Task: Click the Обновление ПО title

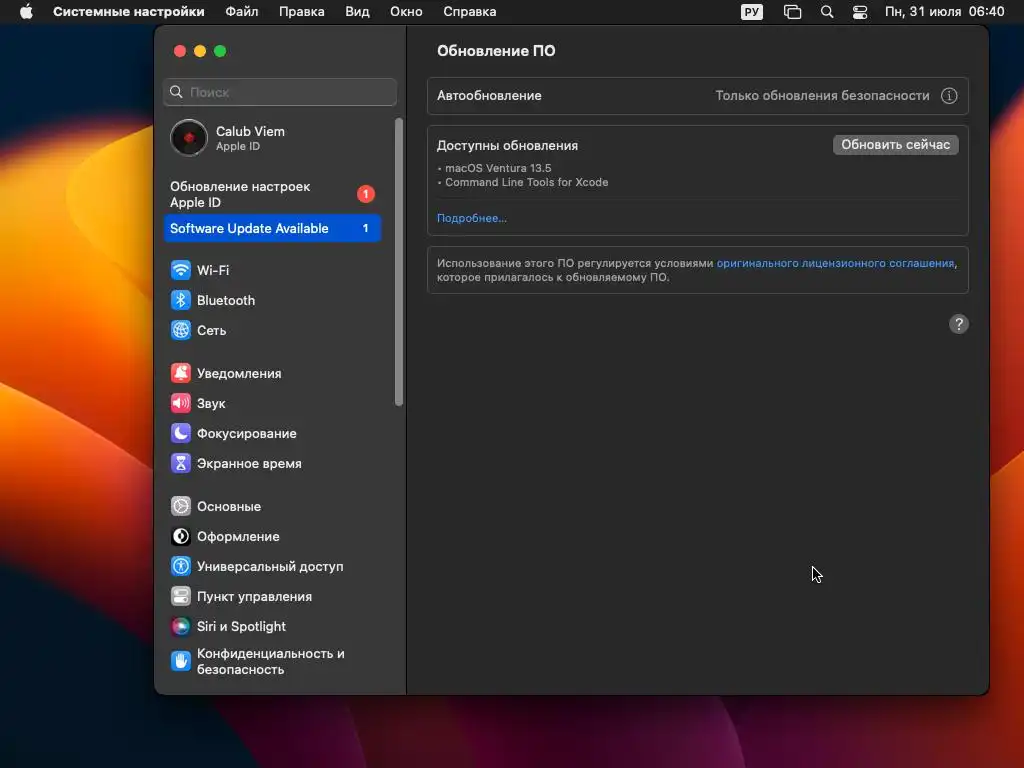Action: [496, 51]
